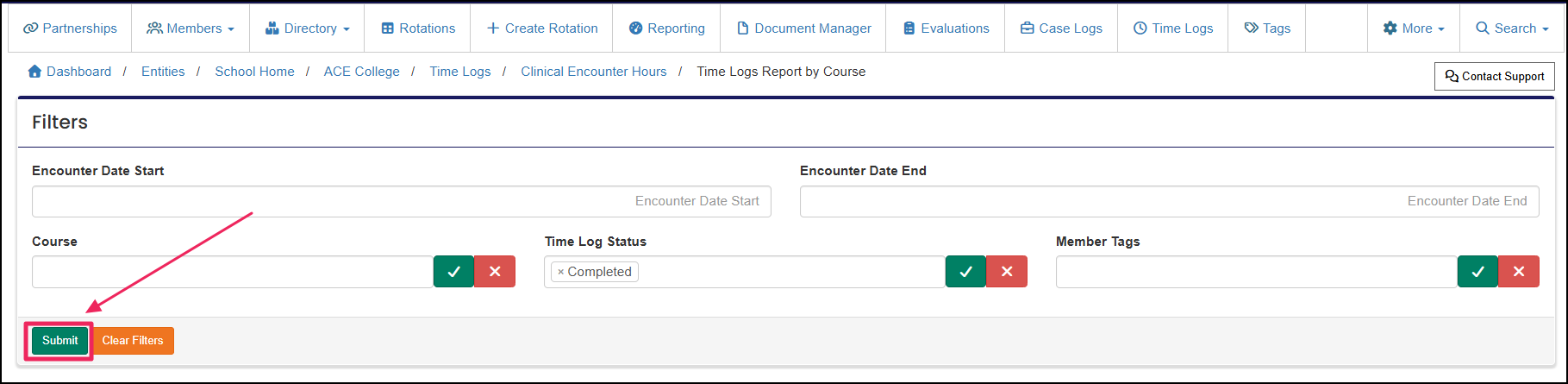Screen dimensions: 1568x384
Task: Open School Home breadcrumb link
Action: tap(254, 72)
